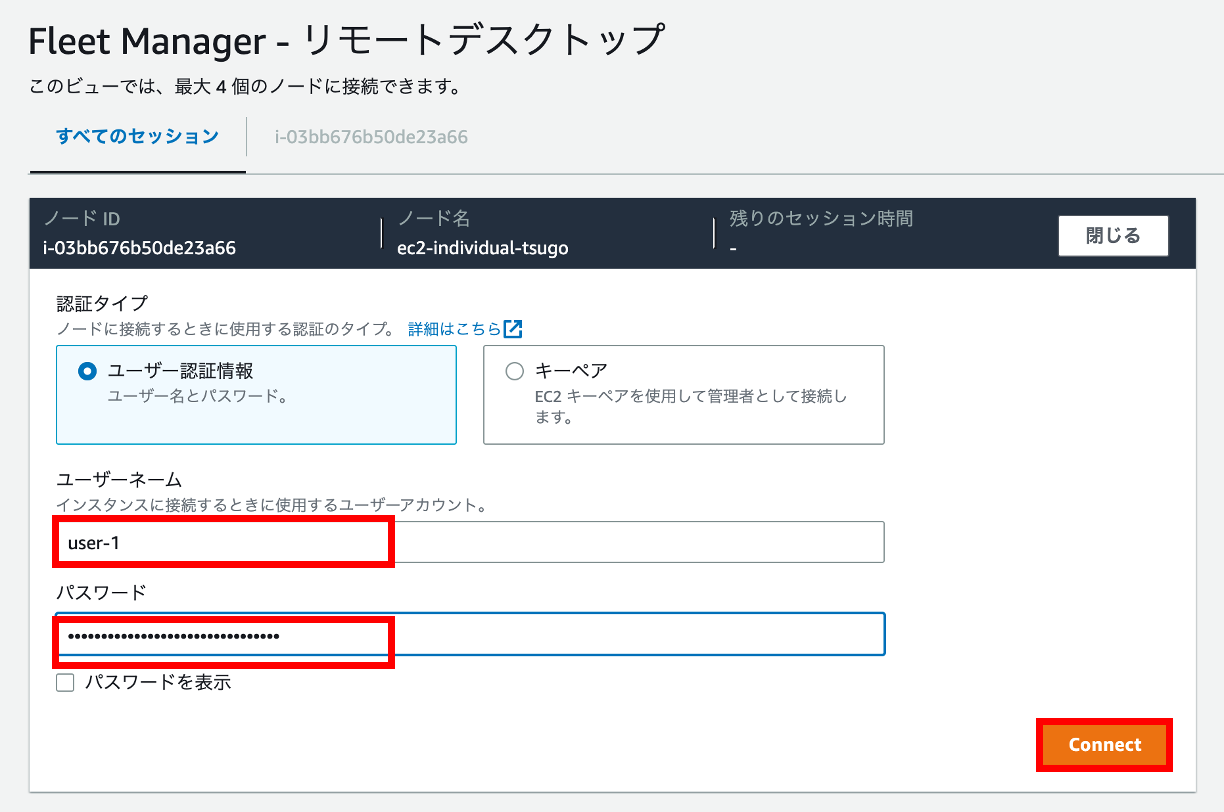The image size is (1224, 812).
Task: Enable the パスワードを表示 checkbox
Action: 65,682
